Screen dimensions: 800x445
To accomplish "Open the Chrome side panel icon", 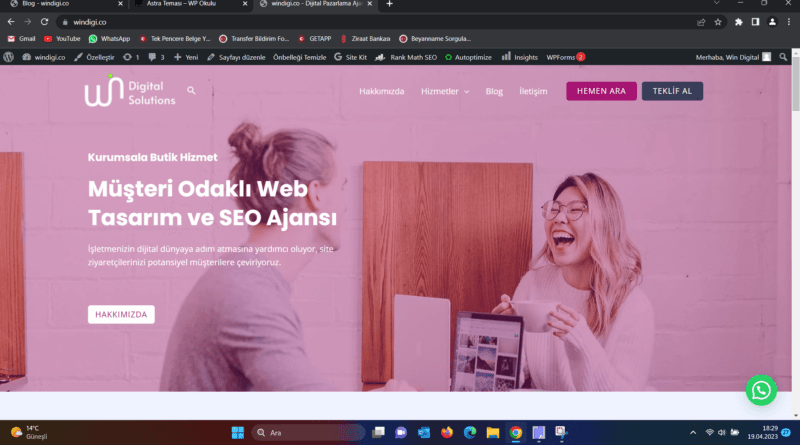I will pyautogui.click(x=755, y=22).
